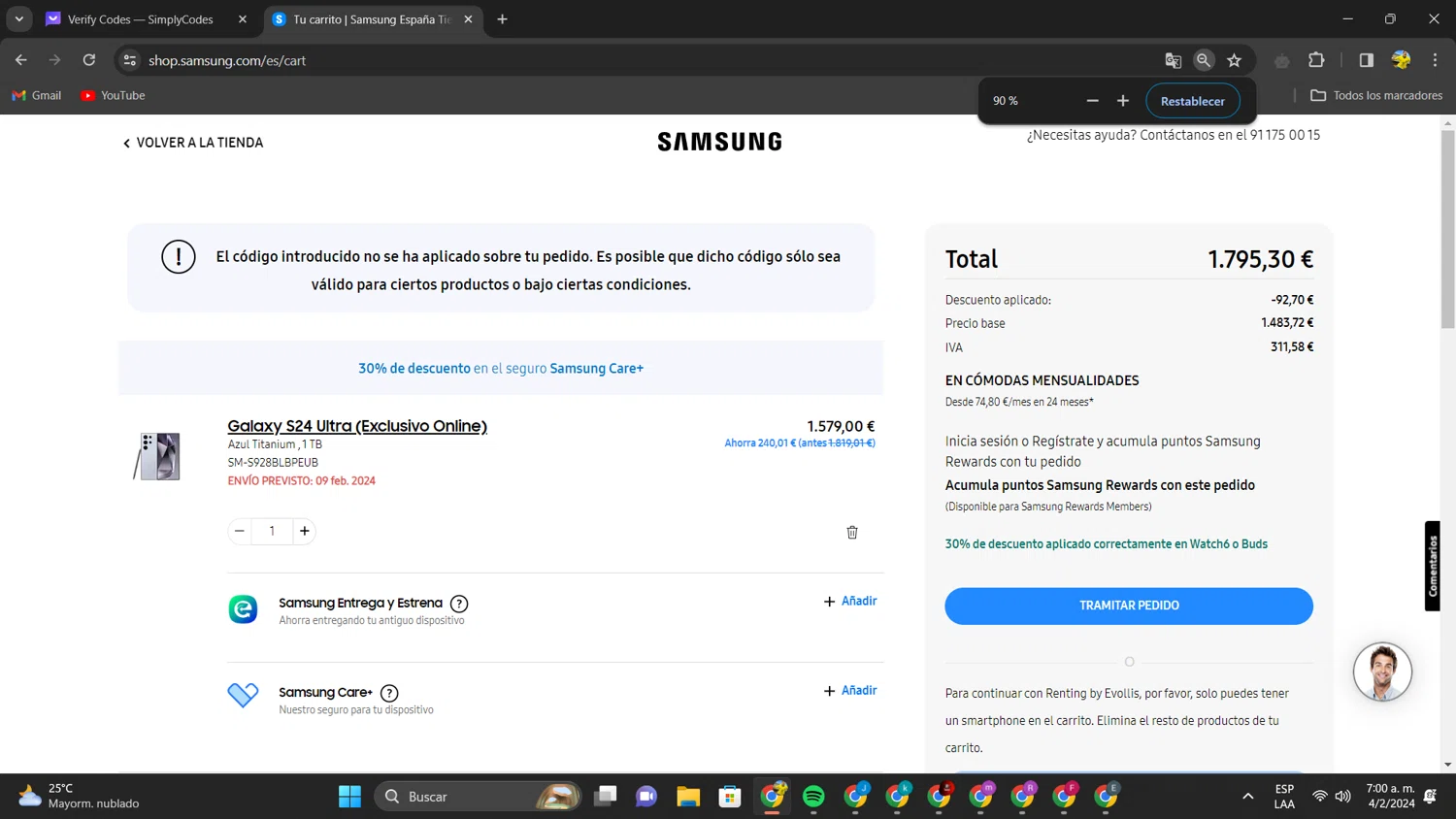Open Todos los marcadores folder

point(1376,95)
